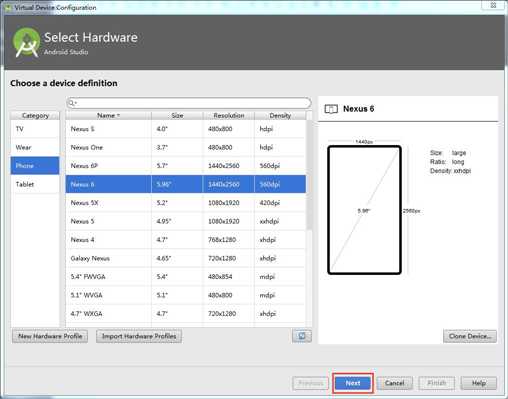Select the Nexus S device row
Screen dimensions: 508x399
coord(186,129)
